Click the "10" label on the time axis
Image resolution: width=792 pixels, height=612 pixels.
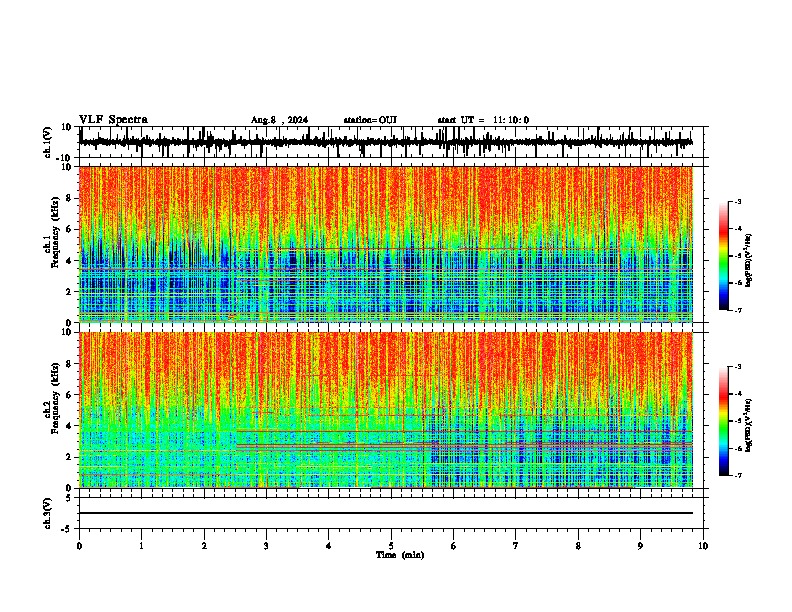pyautogui.click(x=703, y=546)
